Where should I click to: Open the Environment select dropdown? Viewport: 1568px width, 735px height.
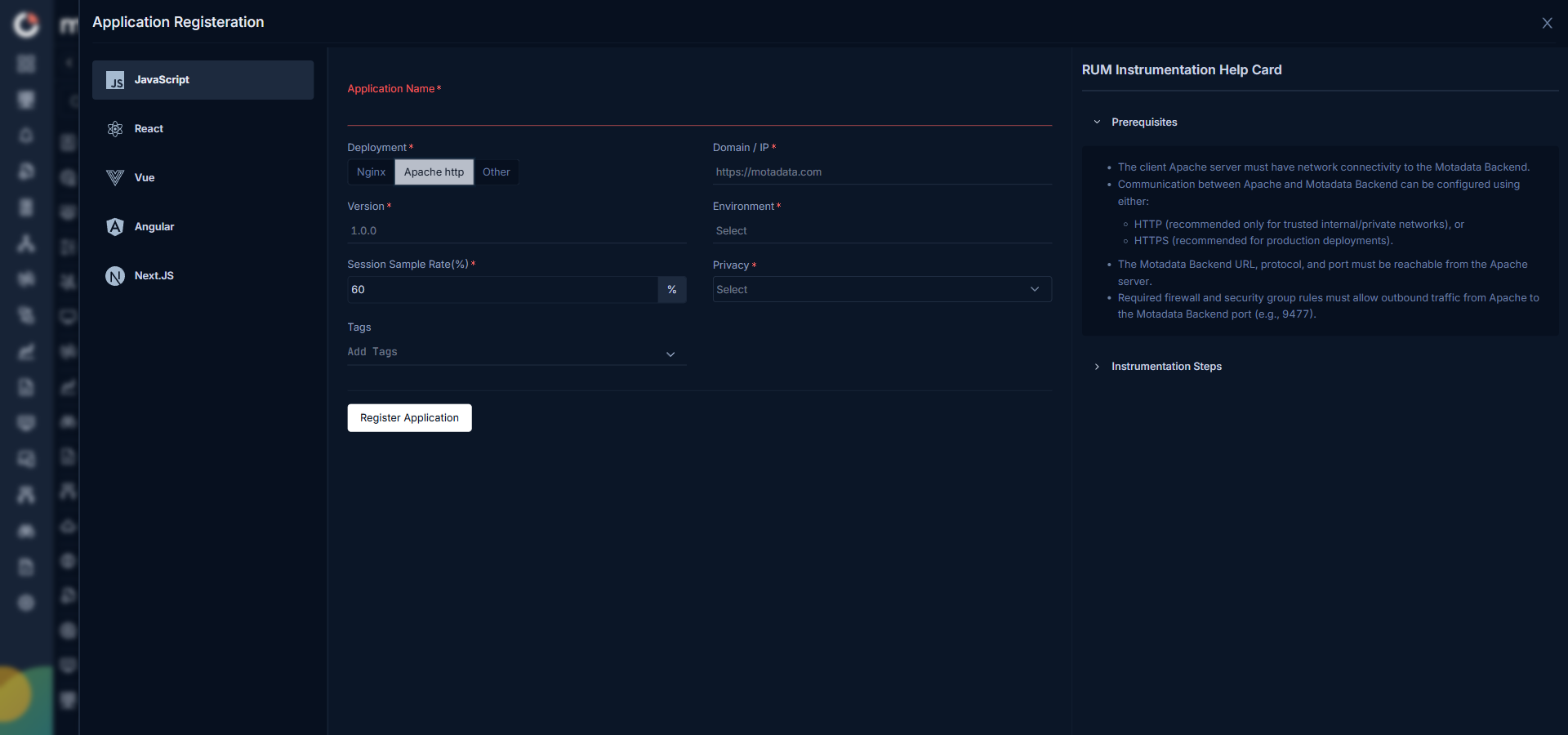click(x=882, y=231)
